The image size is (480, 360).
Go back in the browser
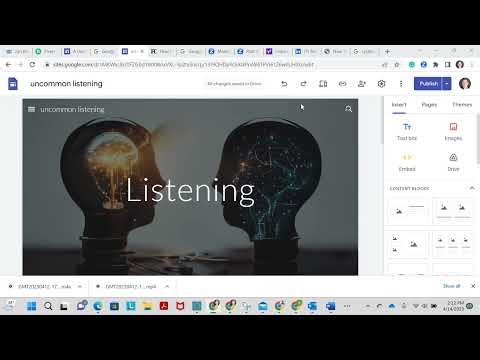pyautogui.click(x=9, y=65)
